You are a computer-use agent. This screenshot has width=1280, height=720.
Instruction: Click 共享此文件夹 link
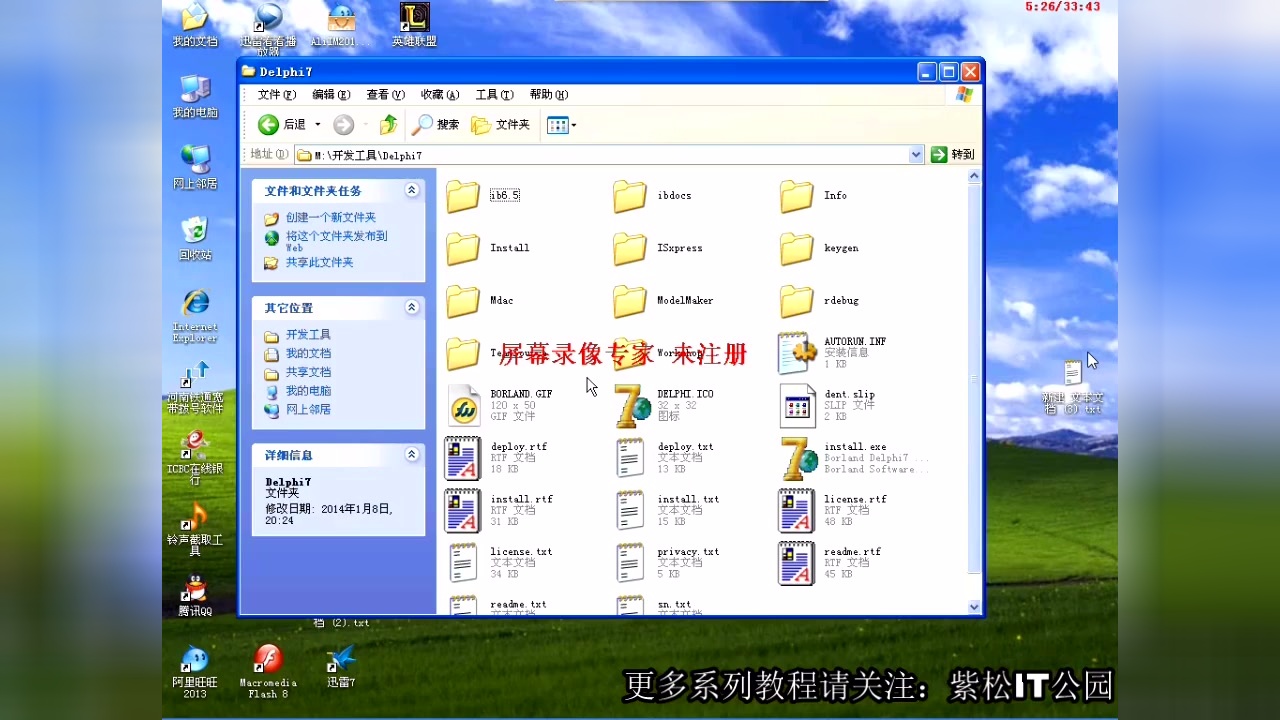point(319,263)
